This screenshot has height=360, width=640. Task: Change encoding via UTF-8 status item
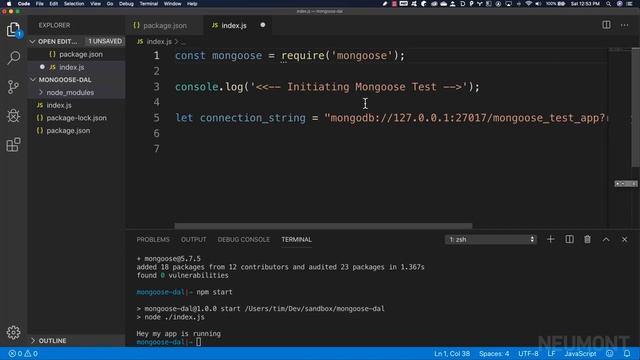tap(528, 353)
